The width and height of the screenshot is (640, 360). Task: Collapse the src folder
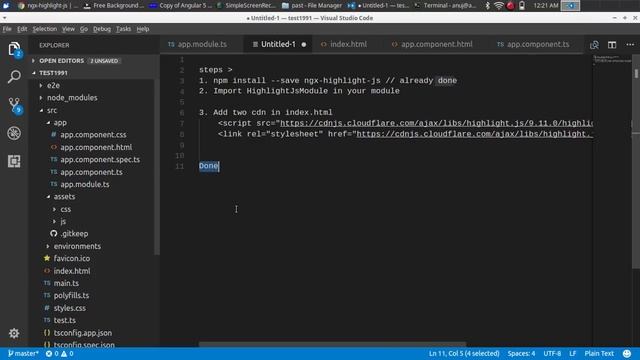tap(52, 110)
